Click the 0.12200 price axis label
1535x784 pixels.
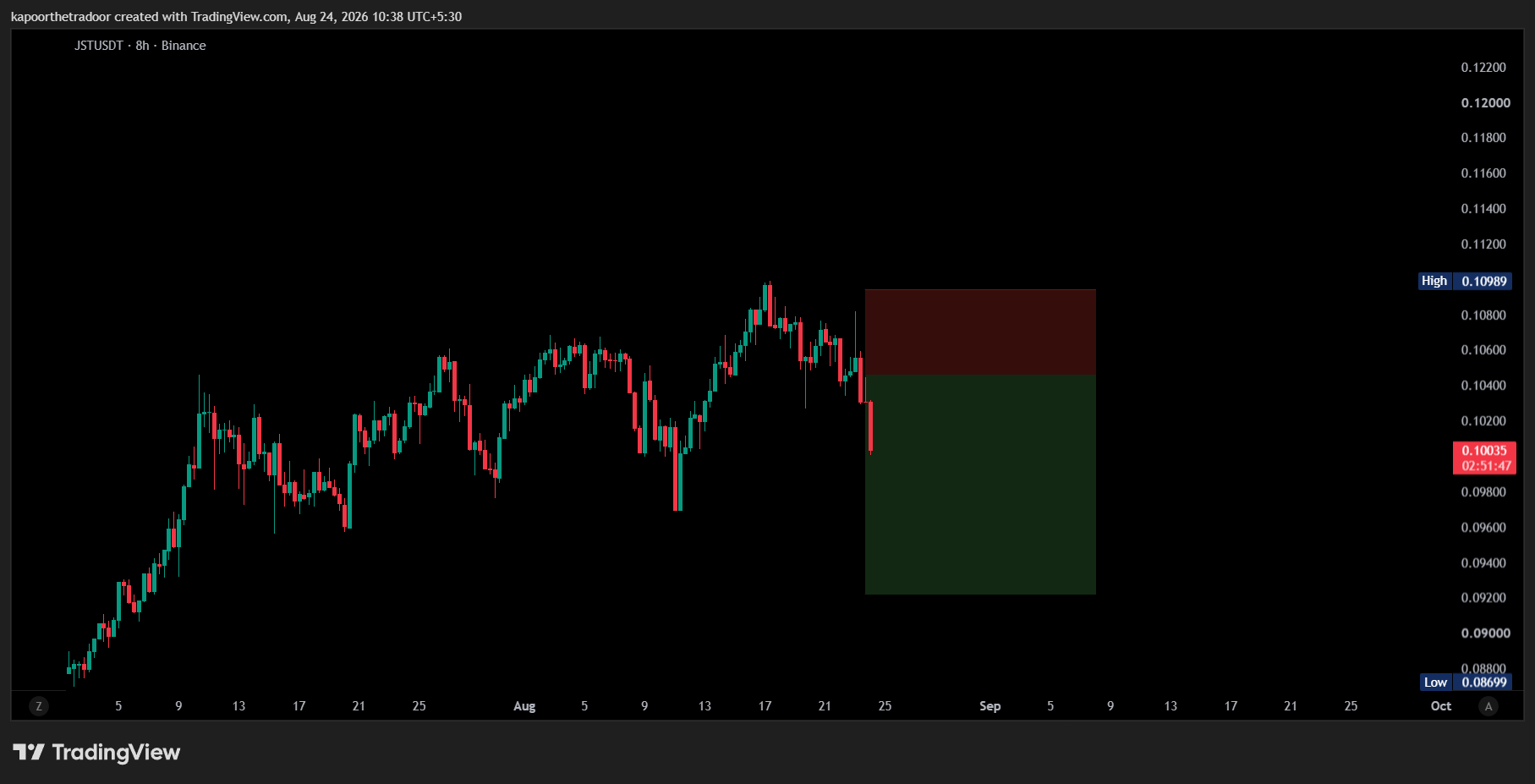tap(1483, 68)
